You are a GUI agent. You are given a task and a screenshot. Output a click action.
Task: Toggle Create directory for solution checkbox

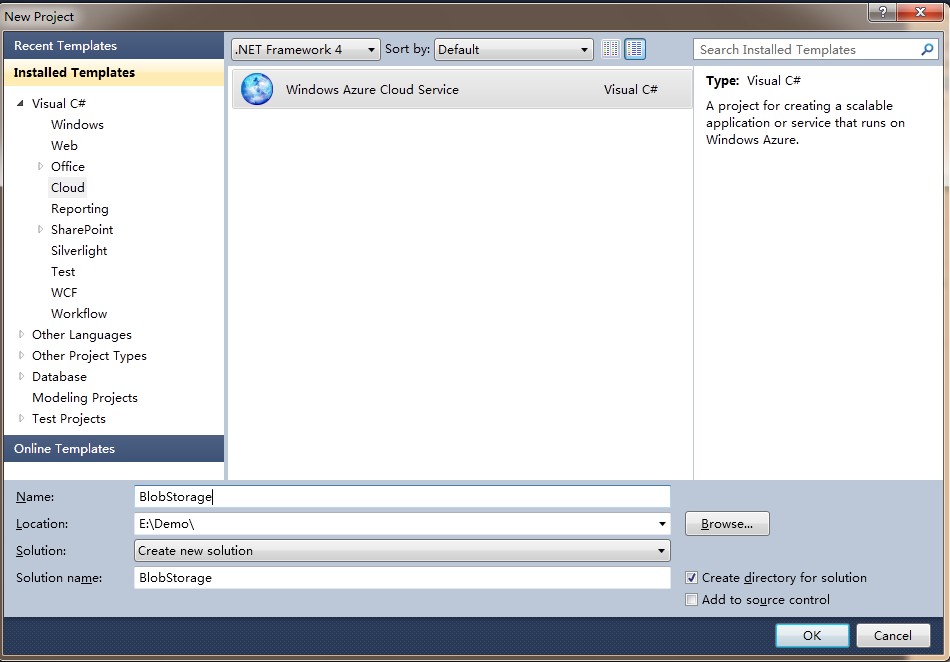pyautogui.click(x=691, y=578)
